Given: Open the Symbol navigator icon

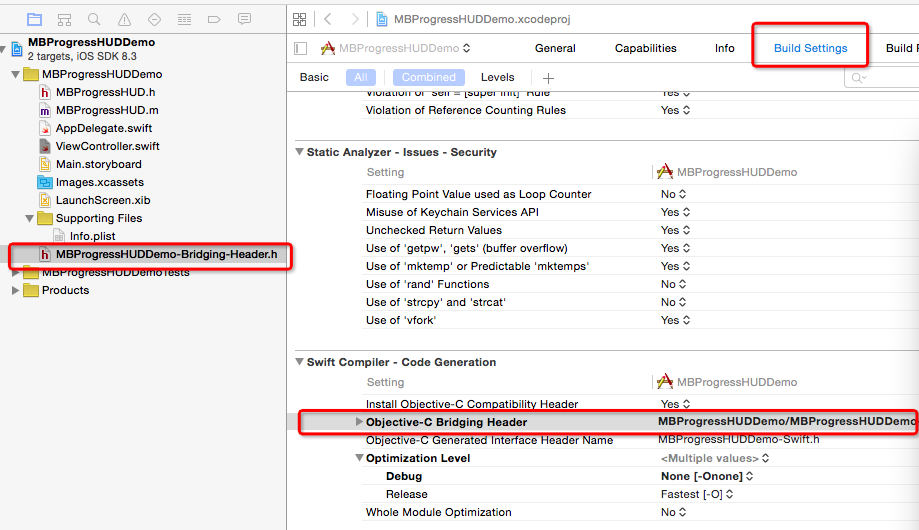Looking at the screenshot, I should click(64, 19).
